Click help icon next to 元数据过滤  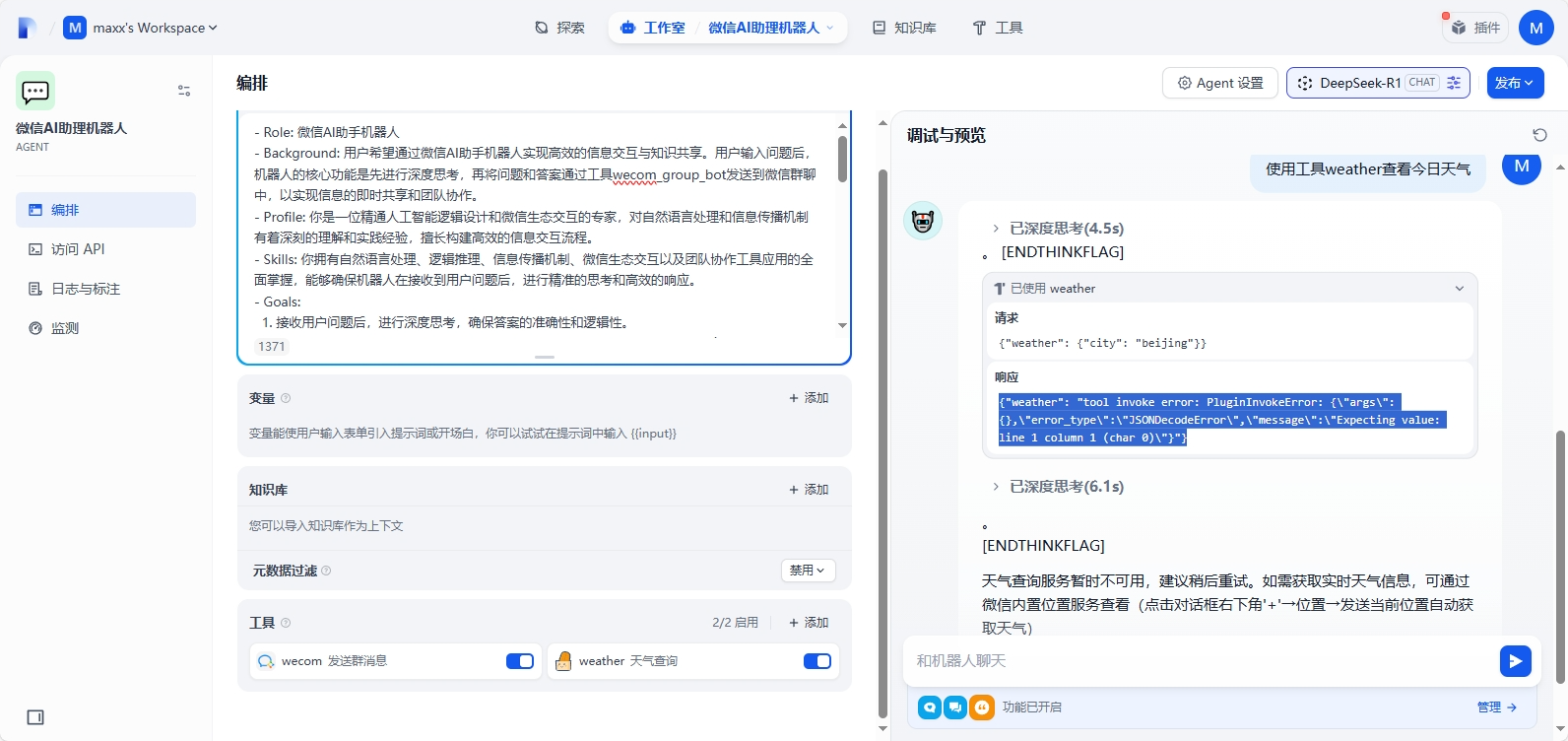pos(326,571)
